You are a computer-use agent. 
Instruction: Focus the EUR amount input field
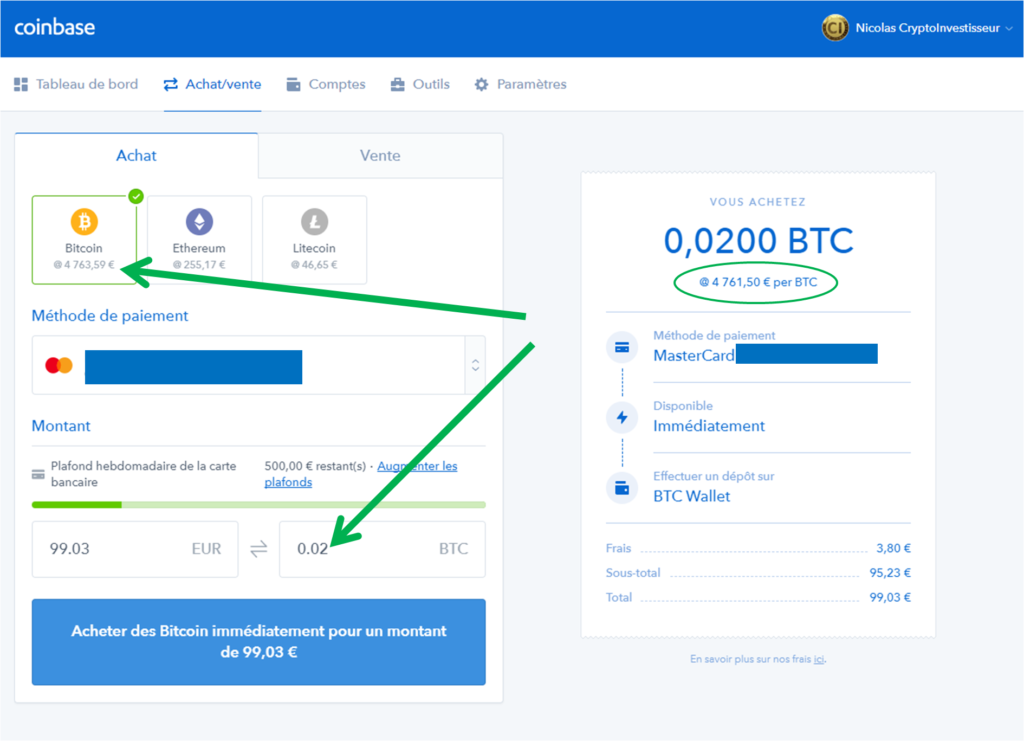tap(135, 549)
